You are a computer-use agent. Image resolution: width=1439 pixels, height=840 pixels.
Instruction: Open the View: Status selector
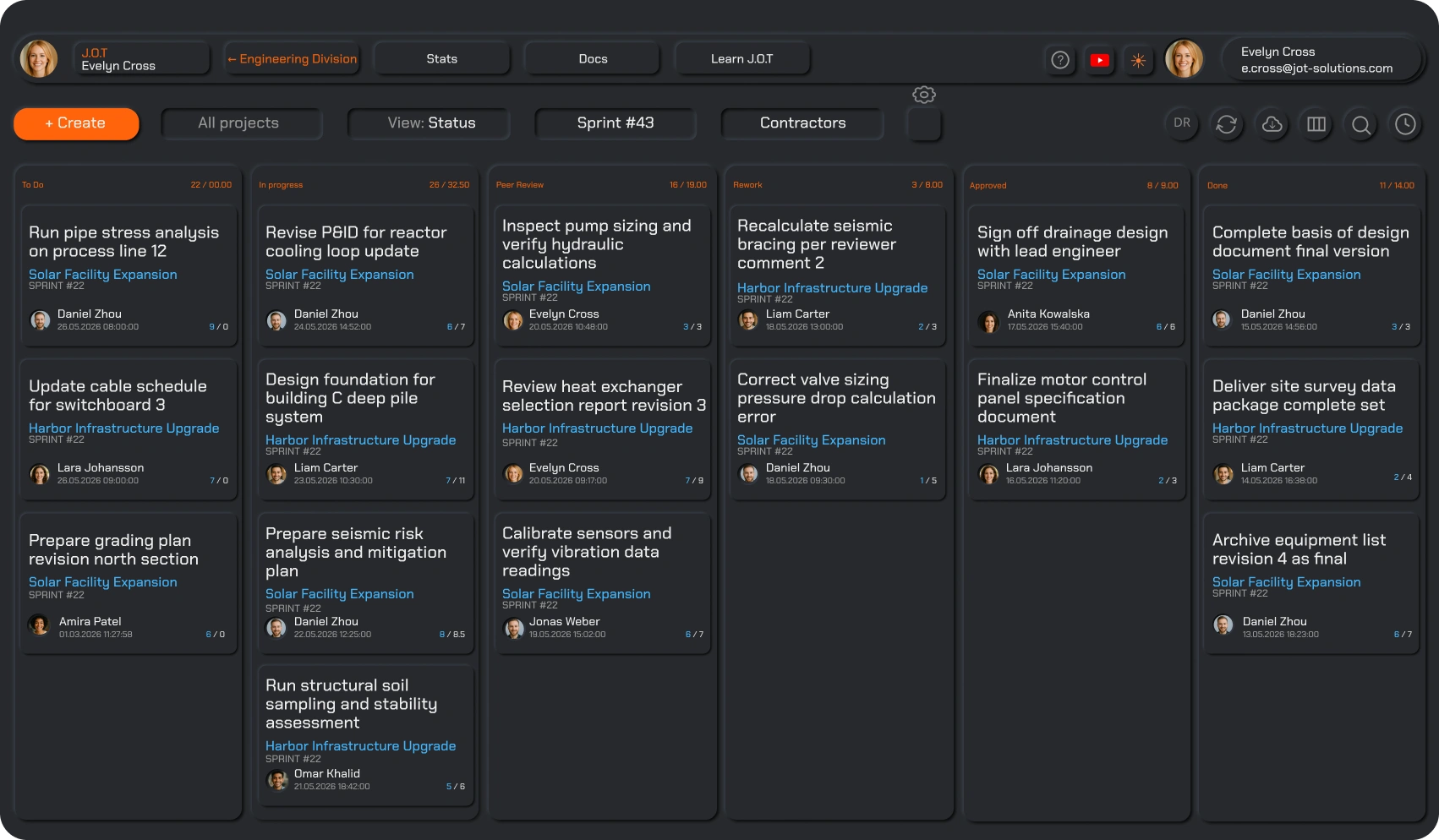click(x=430, y=123)
